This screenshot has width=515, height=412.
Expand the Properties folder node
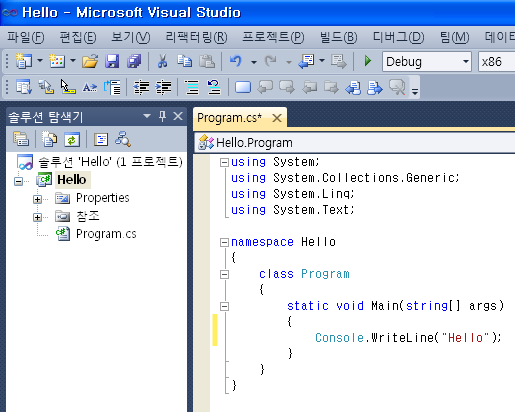click(x=37, y=199)
